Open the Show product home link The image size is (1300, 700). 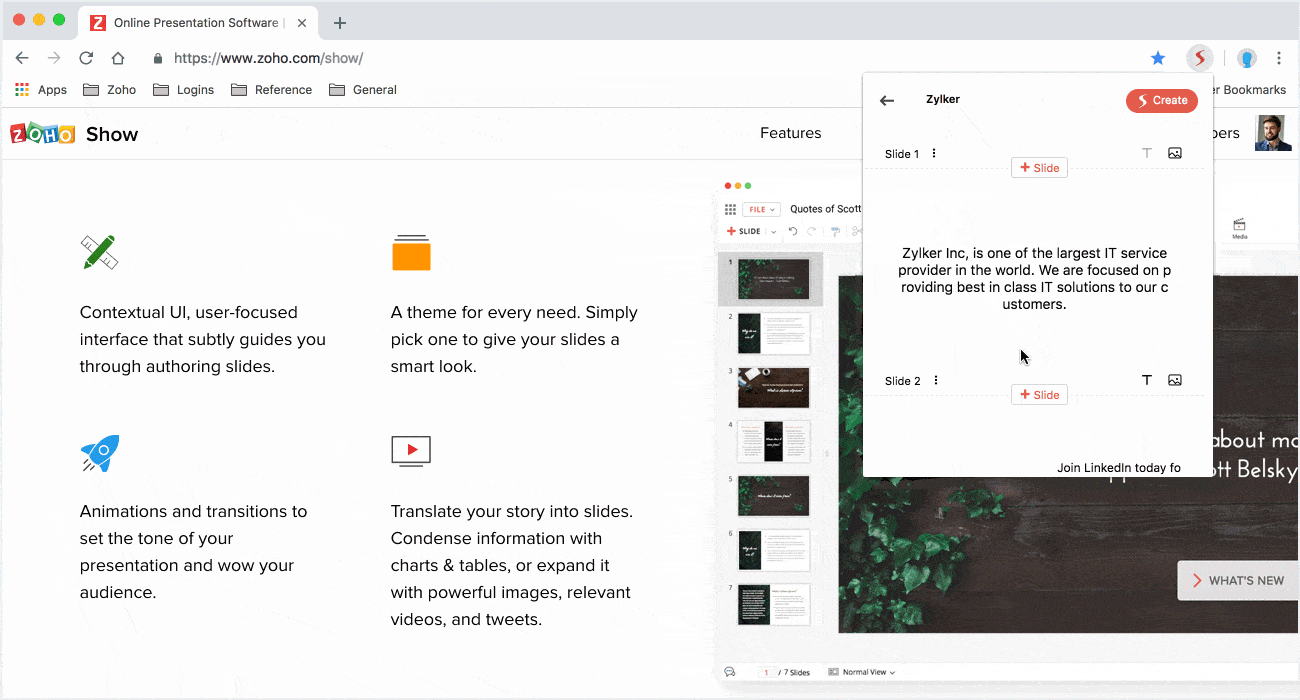tap(112, 134)
